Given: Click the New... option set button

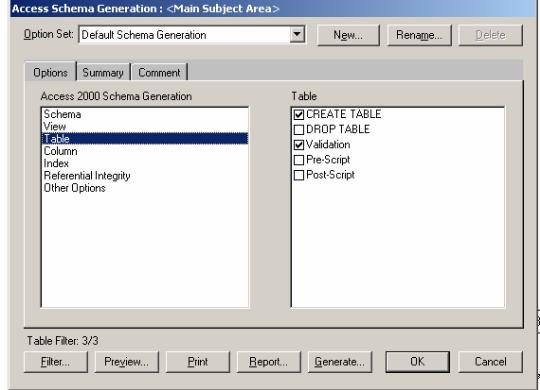Looking at the screenshot, I should pyautogui.click(x=348, y=35).
